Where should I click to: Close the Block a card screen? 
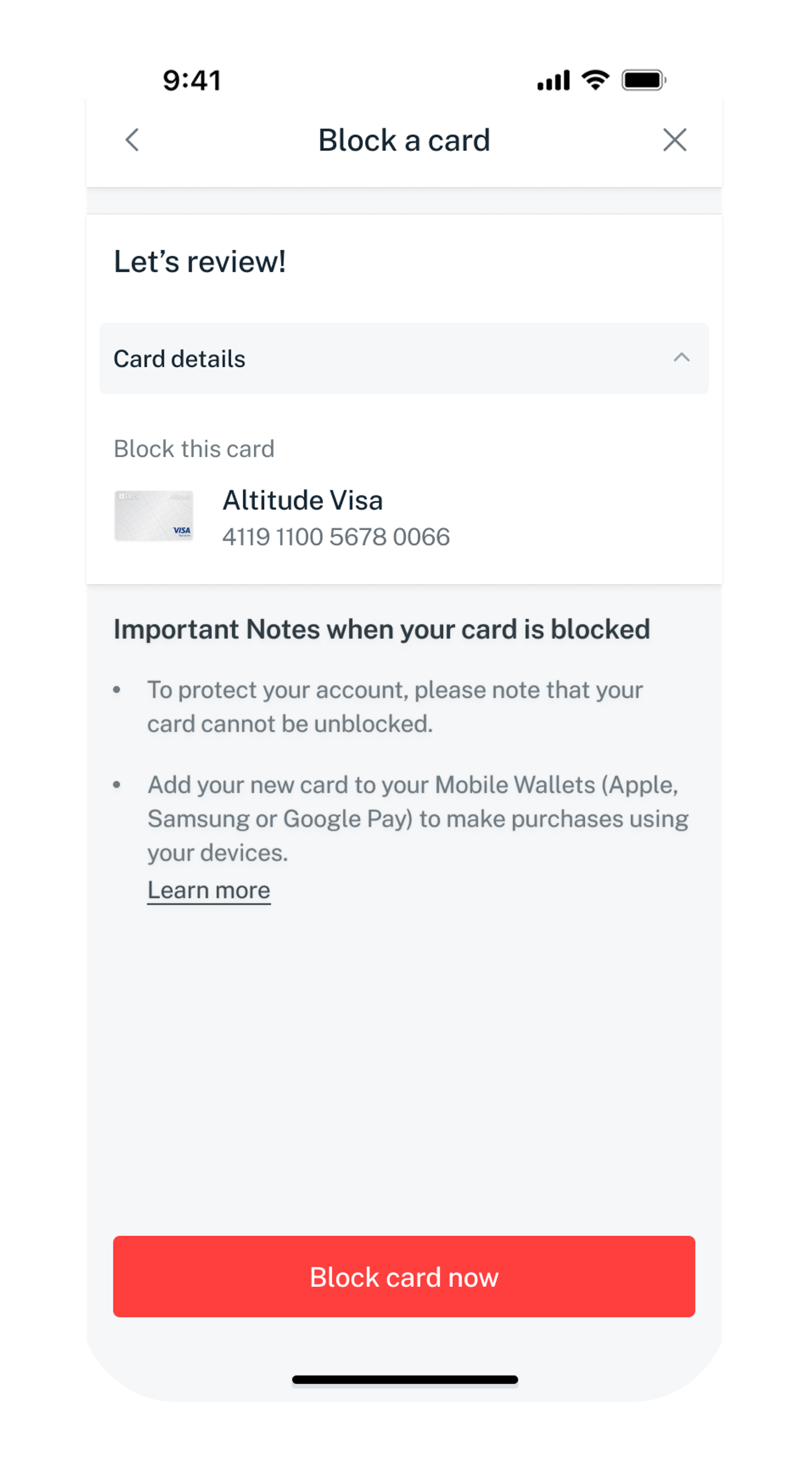674,140
